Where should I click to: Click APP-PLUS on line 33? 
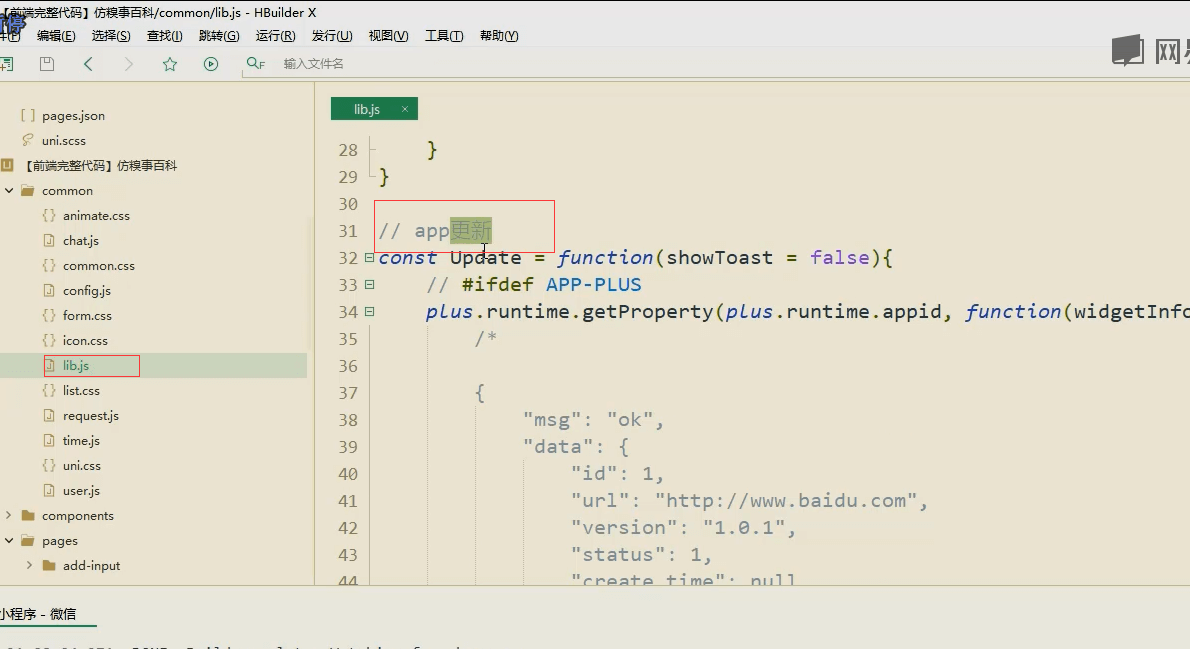pyautogui.click(x=593, y=285)
